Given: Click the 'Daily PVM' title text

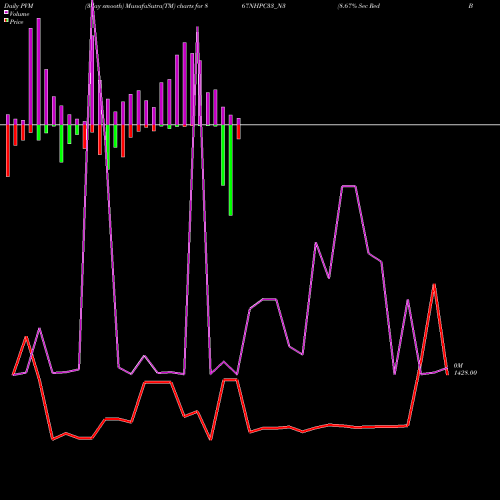Looking at the screenshot, I should [x=19, y=6].
